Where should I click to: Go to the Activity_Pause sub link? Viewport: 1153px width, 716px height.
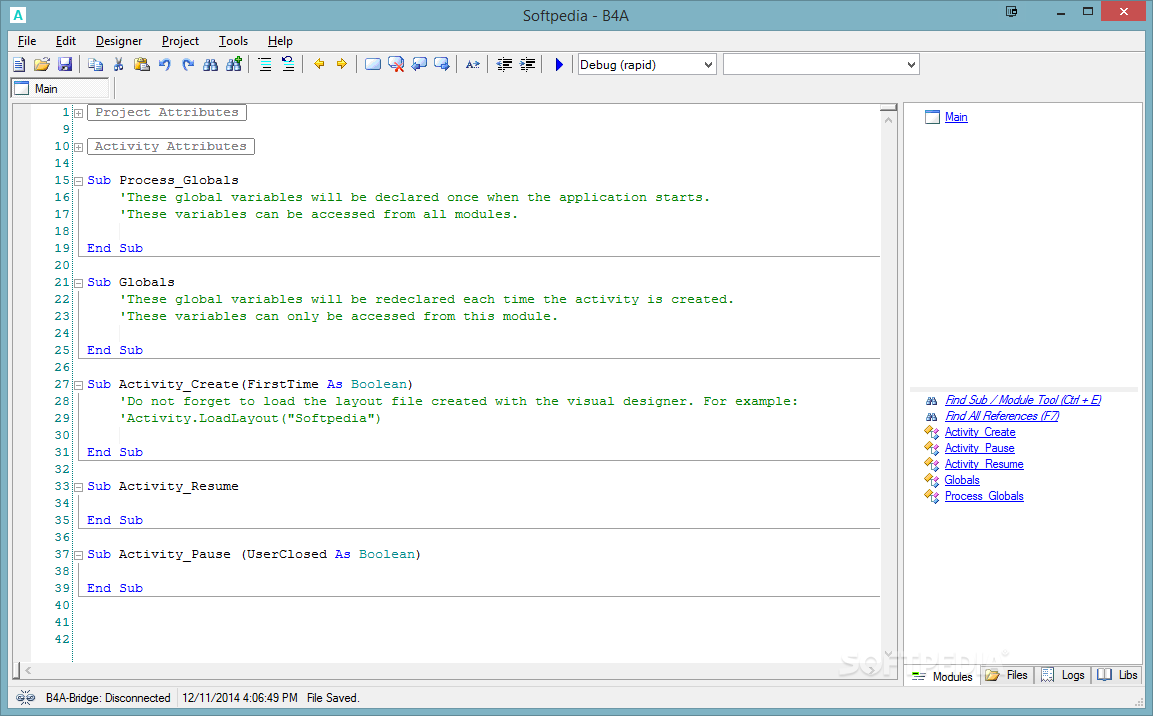[x=979, y=448]
